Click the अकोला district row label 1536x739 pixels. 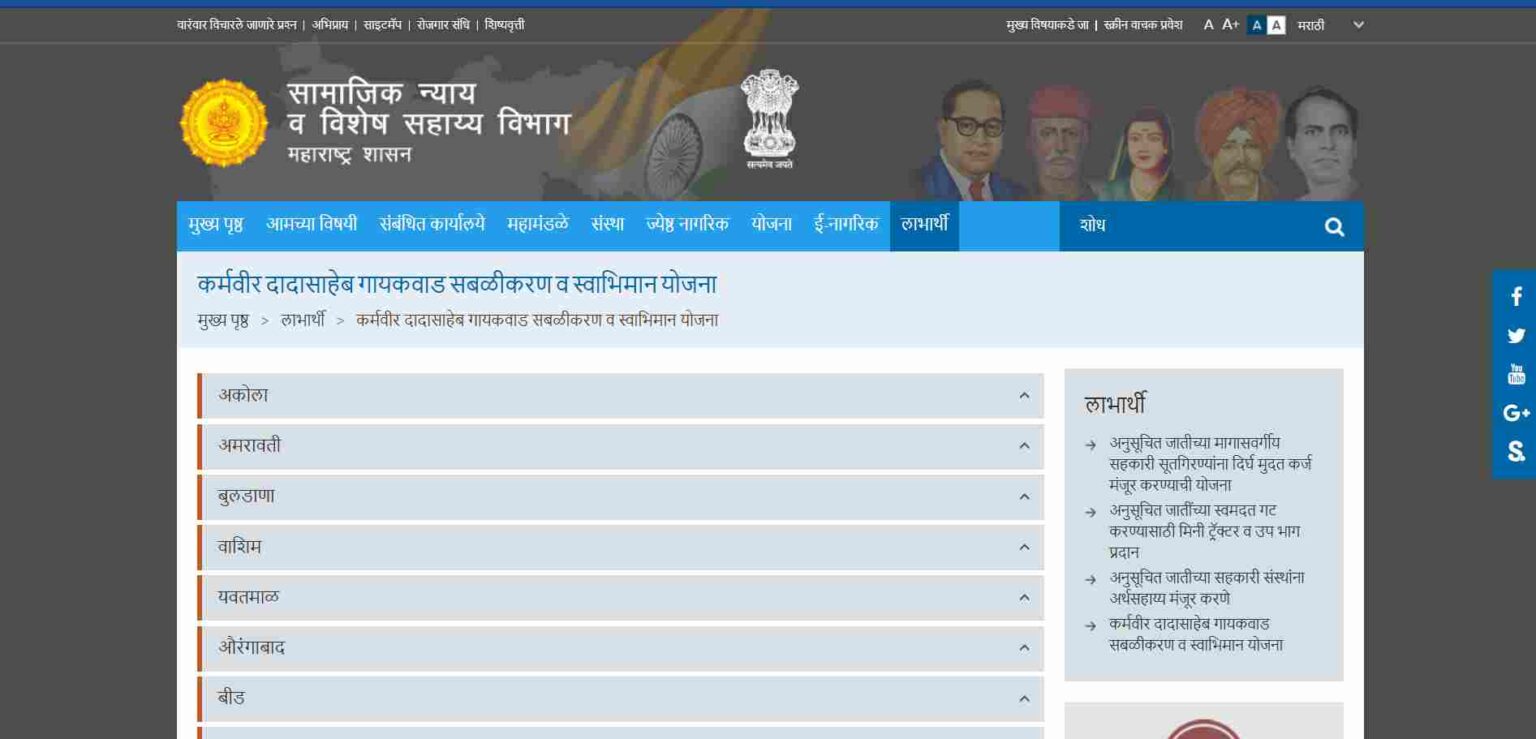(x=243, y=395)
